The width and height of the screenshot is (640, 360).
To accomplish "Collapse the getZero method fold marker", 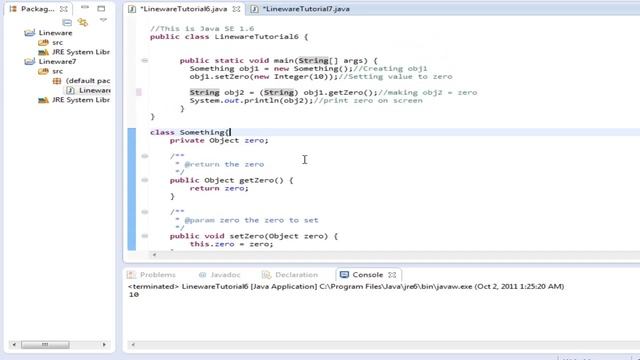I will point(144,180).
